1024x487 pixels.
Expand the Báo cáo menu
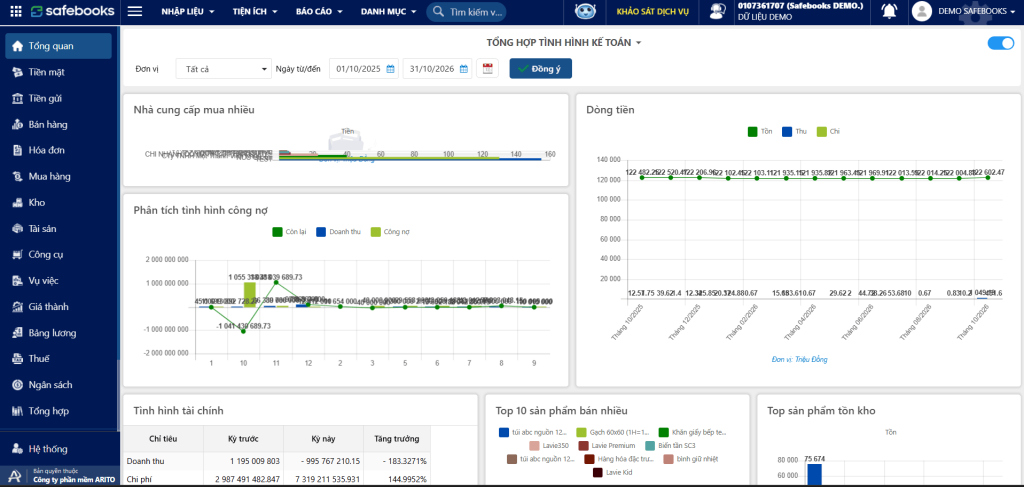click(319, 12)
